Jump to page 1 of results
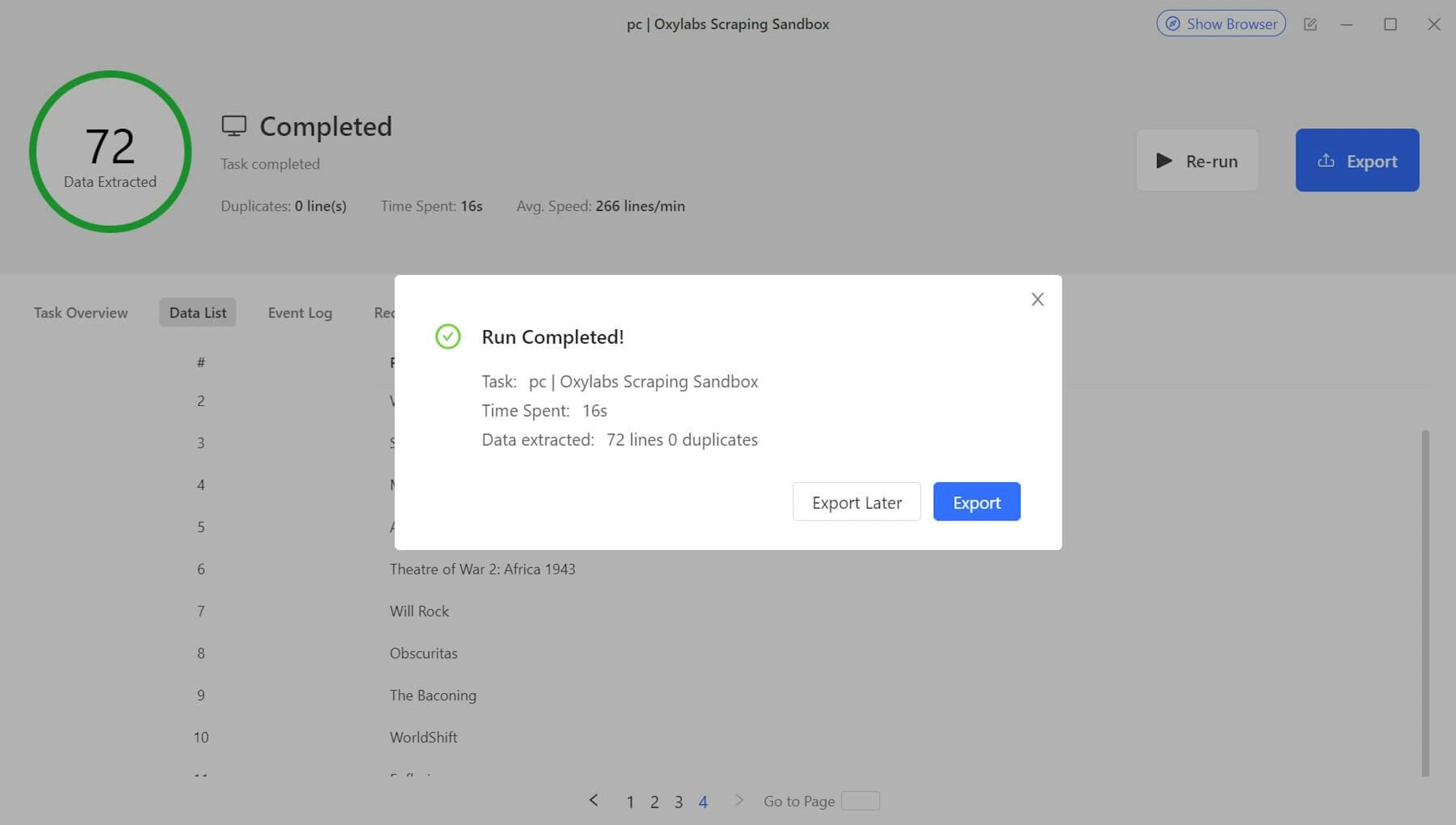This screenshot has height=825, width=1456. [630, 802]
